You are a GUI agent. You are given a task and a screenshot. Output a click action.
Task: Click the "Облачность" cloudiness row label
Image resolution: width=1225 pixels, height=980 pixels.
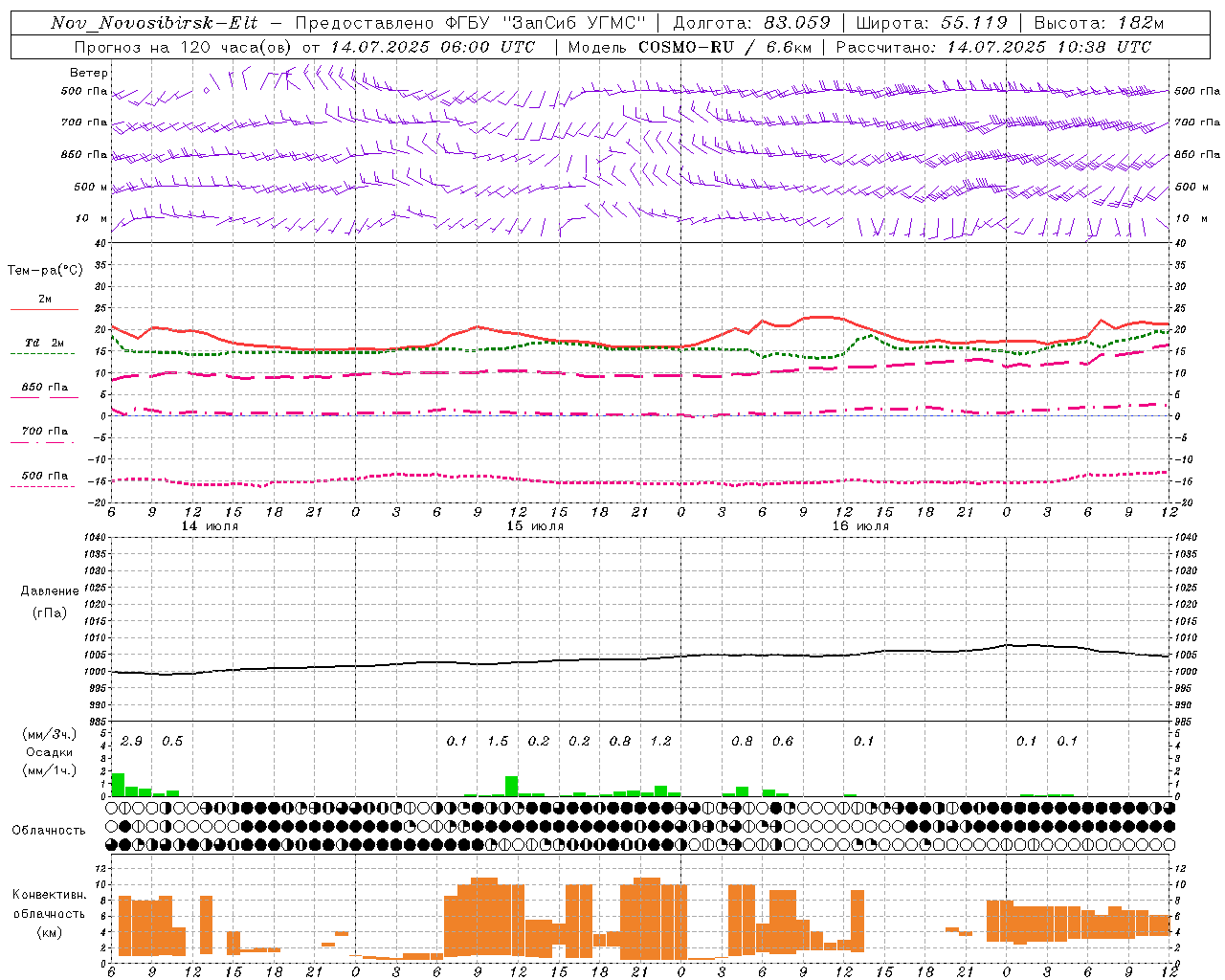(x=49, y=831)
